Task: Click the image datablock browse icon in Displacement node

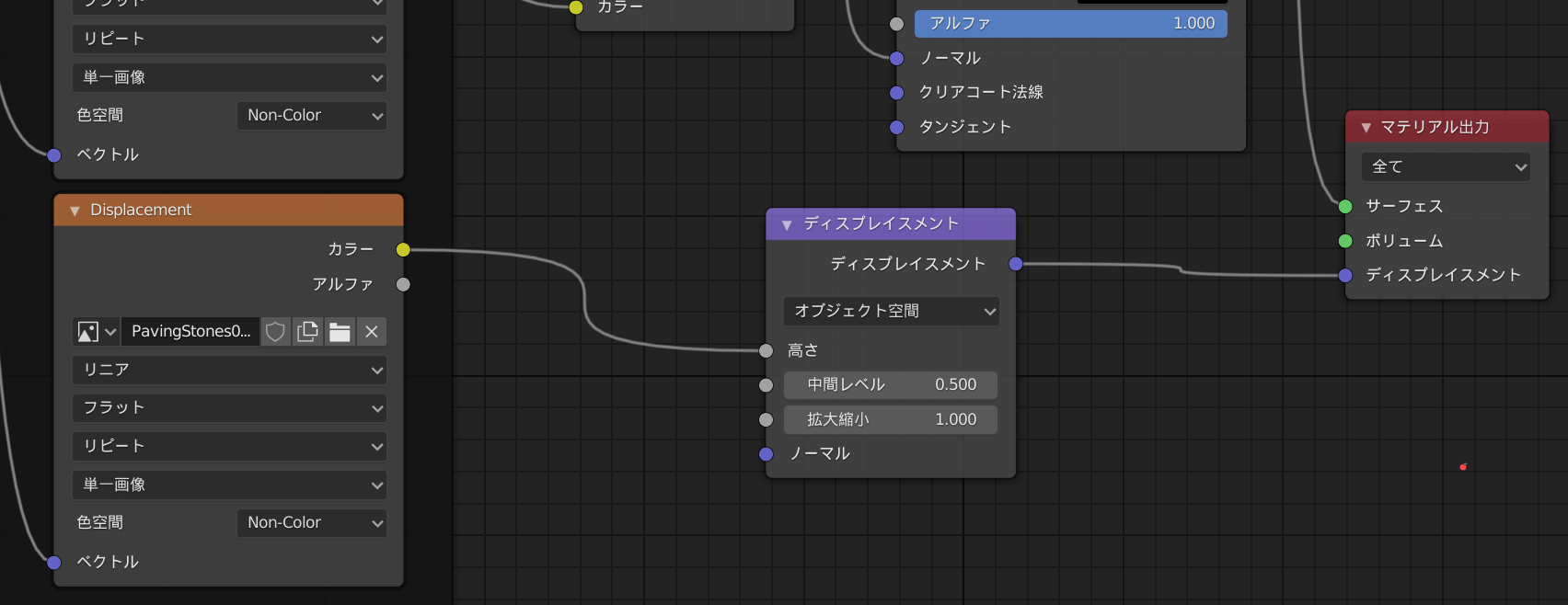Action: pos(97,332)
